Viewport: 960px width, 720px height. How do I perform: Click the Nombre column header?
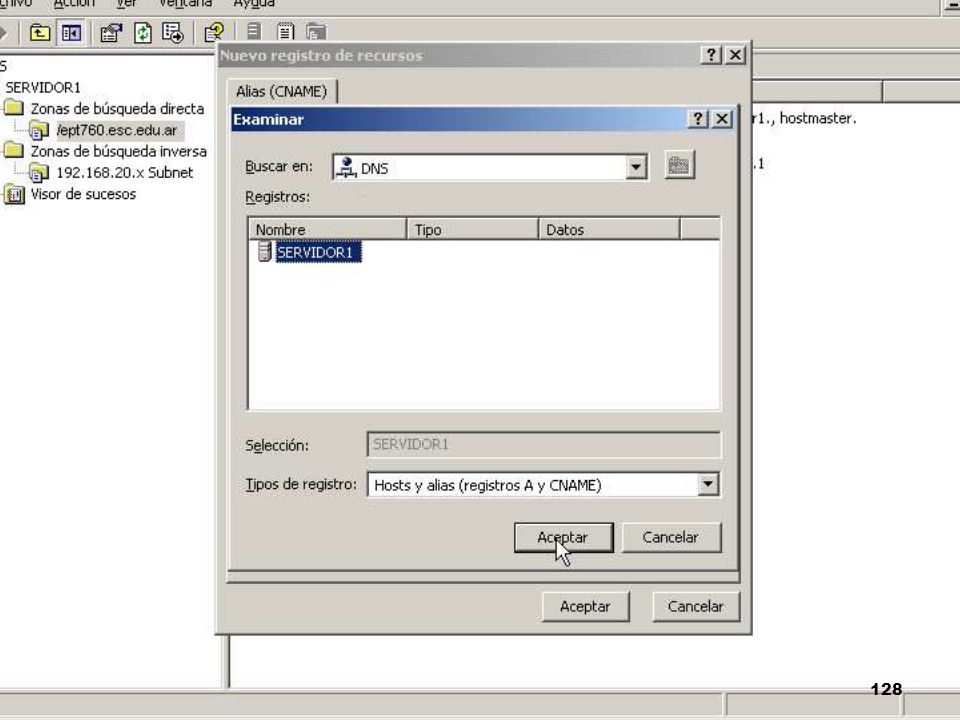point(328,230)
